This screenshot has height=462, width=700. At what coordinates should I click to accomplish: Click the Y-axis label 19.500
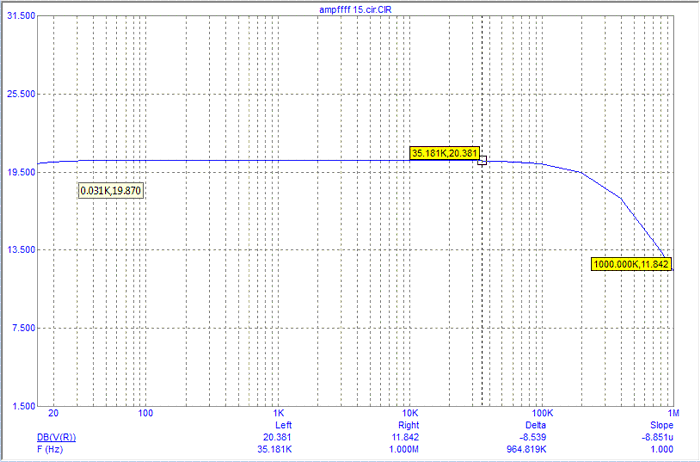(x=21, y=172)
